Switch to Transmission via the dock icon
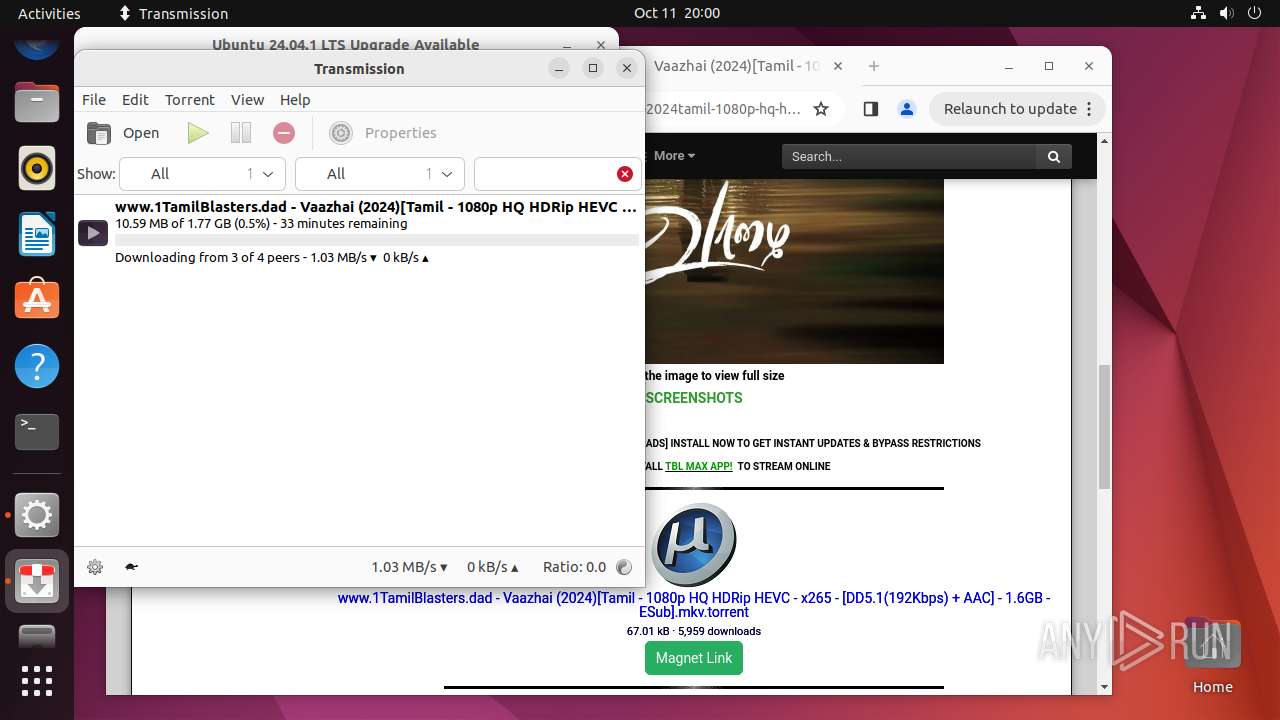Image resolution: width=1280 pixels, height=720 pixels. point(37,582)
